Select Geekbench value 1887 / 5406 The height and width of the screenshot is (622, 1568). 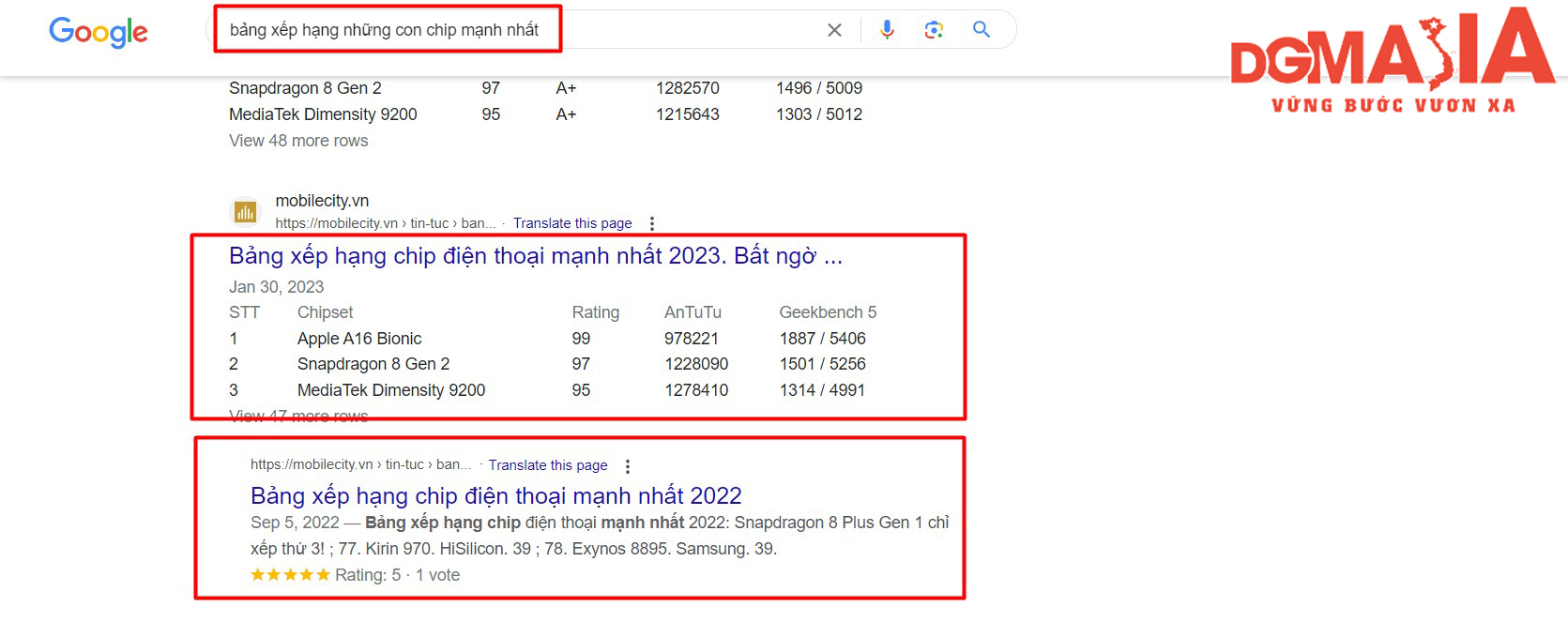click(823, 339)
